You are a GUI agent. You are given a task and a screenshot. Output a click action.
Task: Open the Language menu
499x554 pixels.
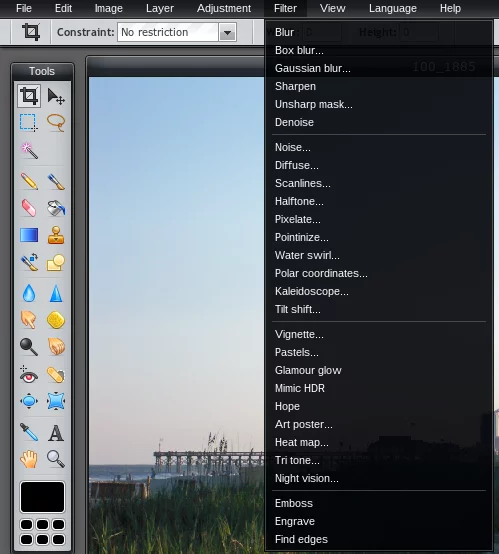pos(393,8)
